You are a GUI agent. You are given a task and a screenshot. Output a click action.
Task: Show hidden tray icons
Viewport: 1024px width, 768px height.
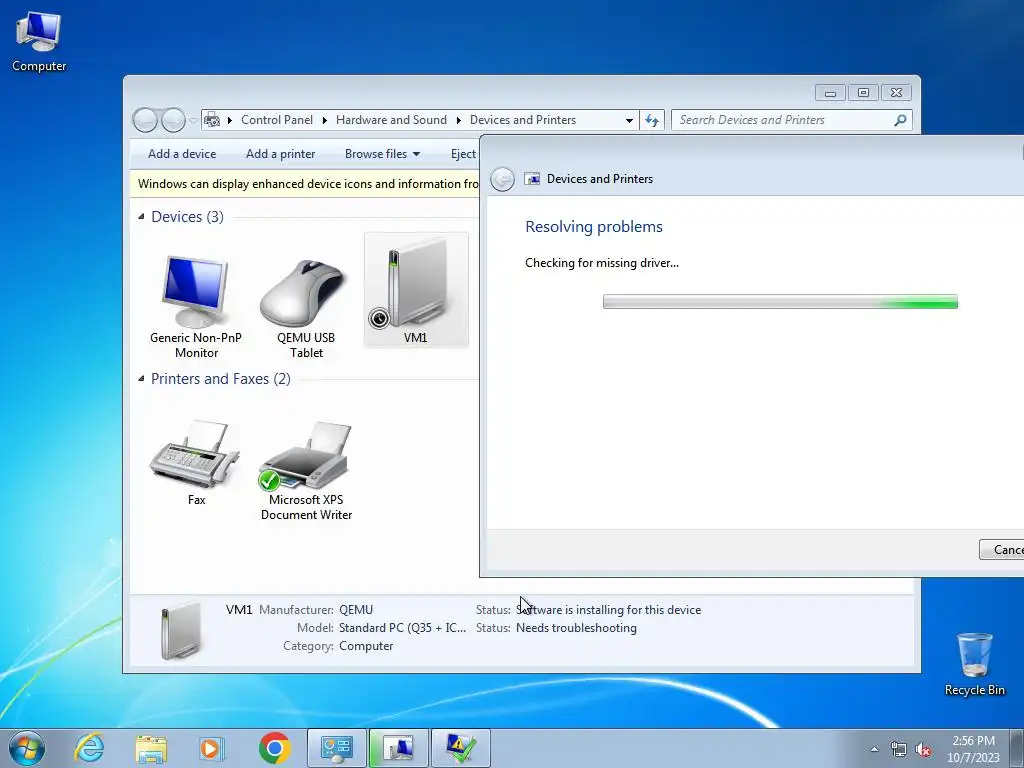(874, 749)
